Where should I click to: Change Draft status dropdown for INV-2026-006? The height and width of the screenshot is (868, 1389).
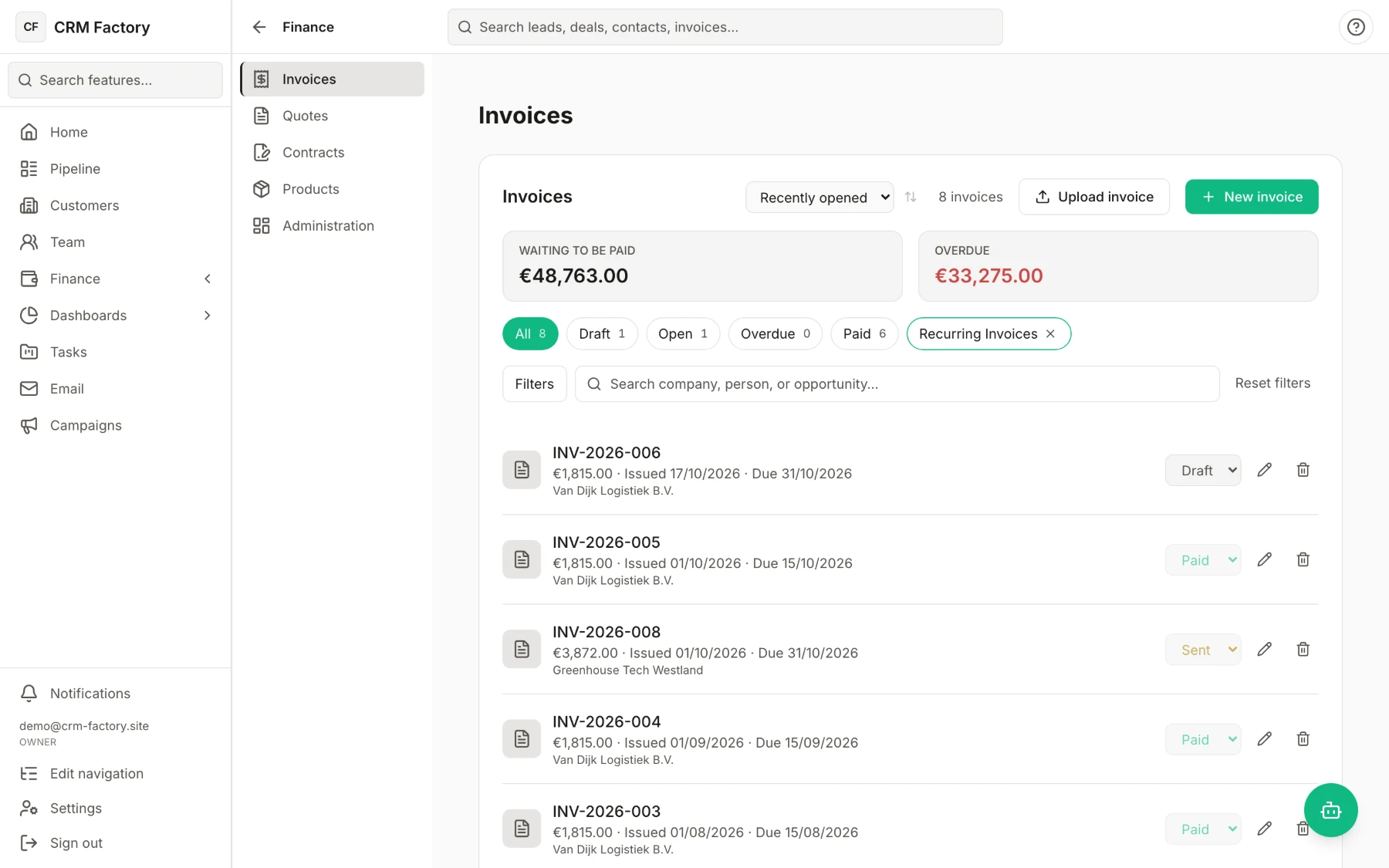[1203, 471]
